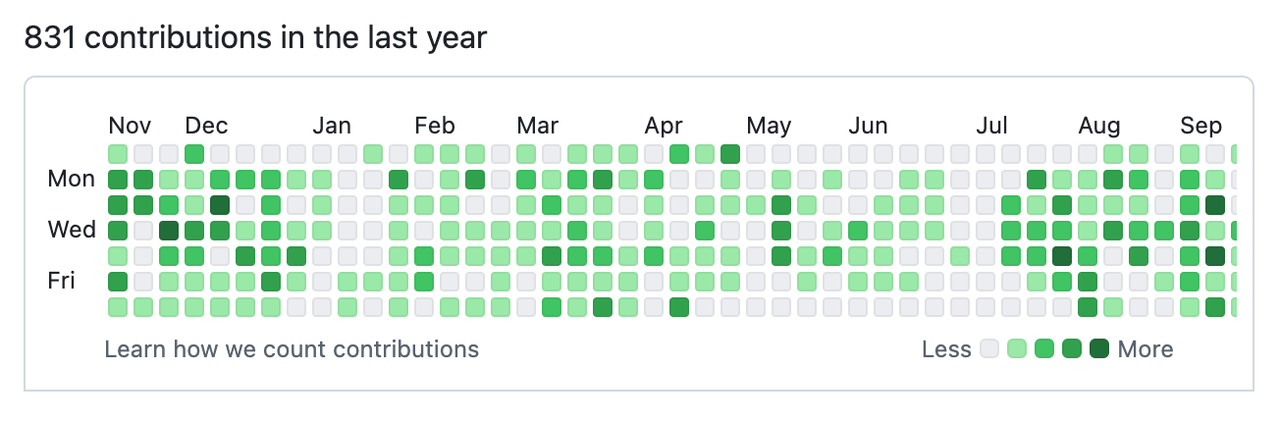Click the Jul month label
The height and width of the screenshot is (422, 1280).
992,126
